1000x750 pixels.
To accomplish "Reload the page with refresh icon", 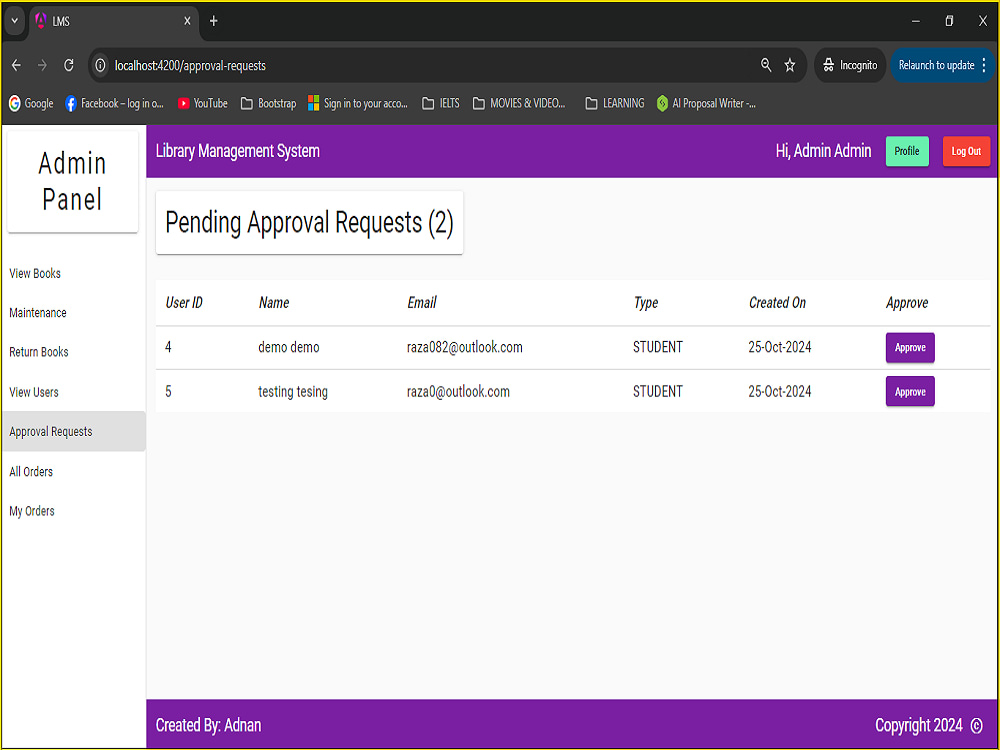I will tap(69, 65).
